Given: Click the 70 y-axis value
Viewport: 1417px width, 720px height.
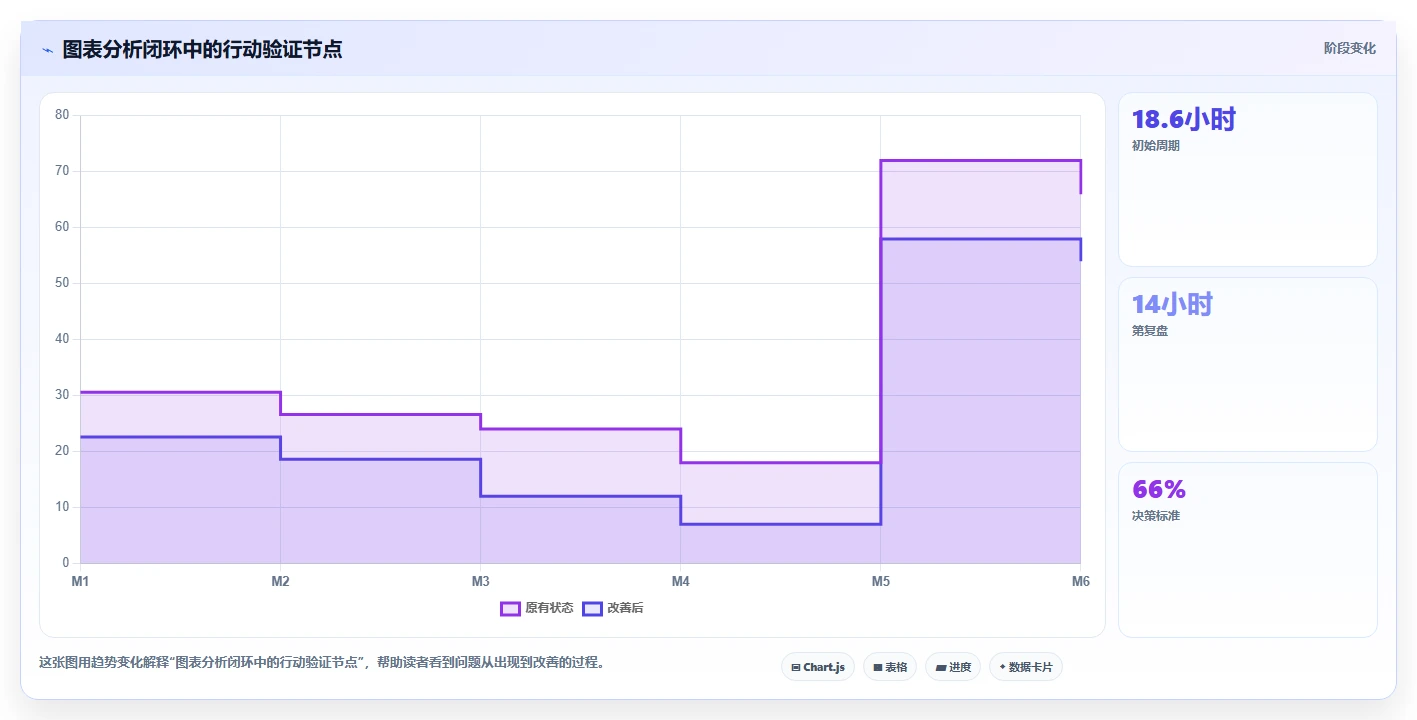Looking at the screenshot, I should pos(62,171).
